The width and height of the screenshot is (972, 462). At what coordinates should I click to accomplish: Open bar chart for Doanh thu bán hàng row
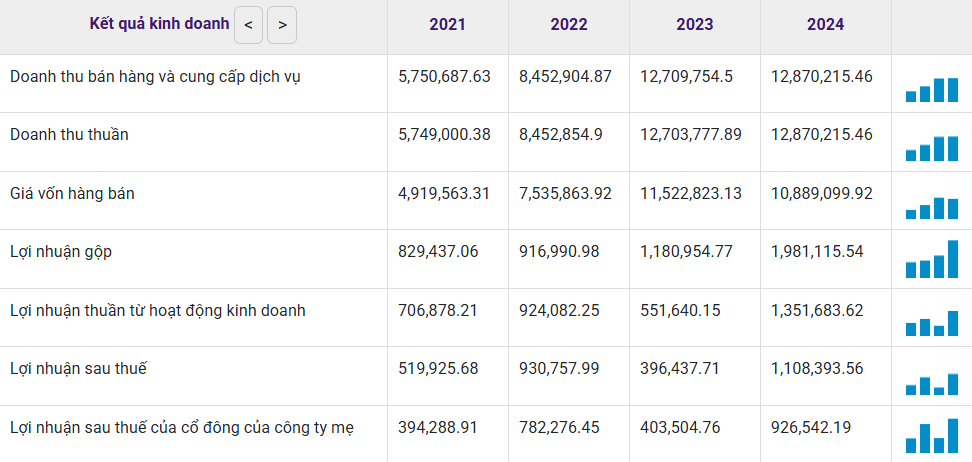932,90
